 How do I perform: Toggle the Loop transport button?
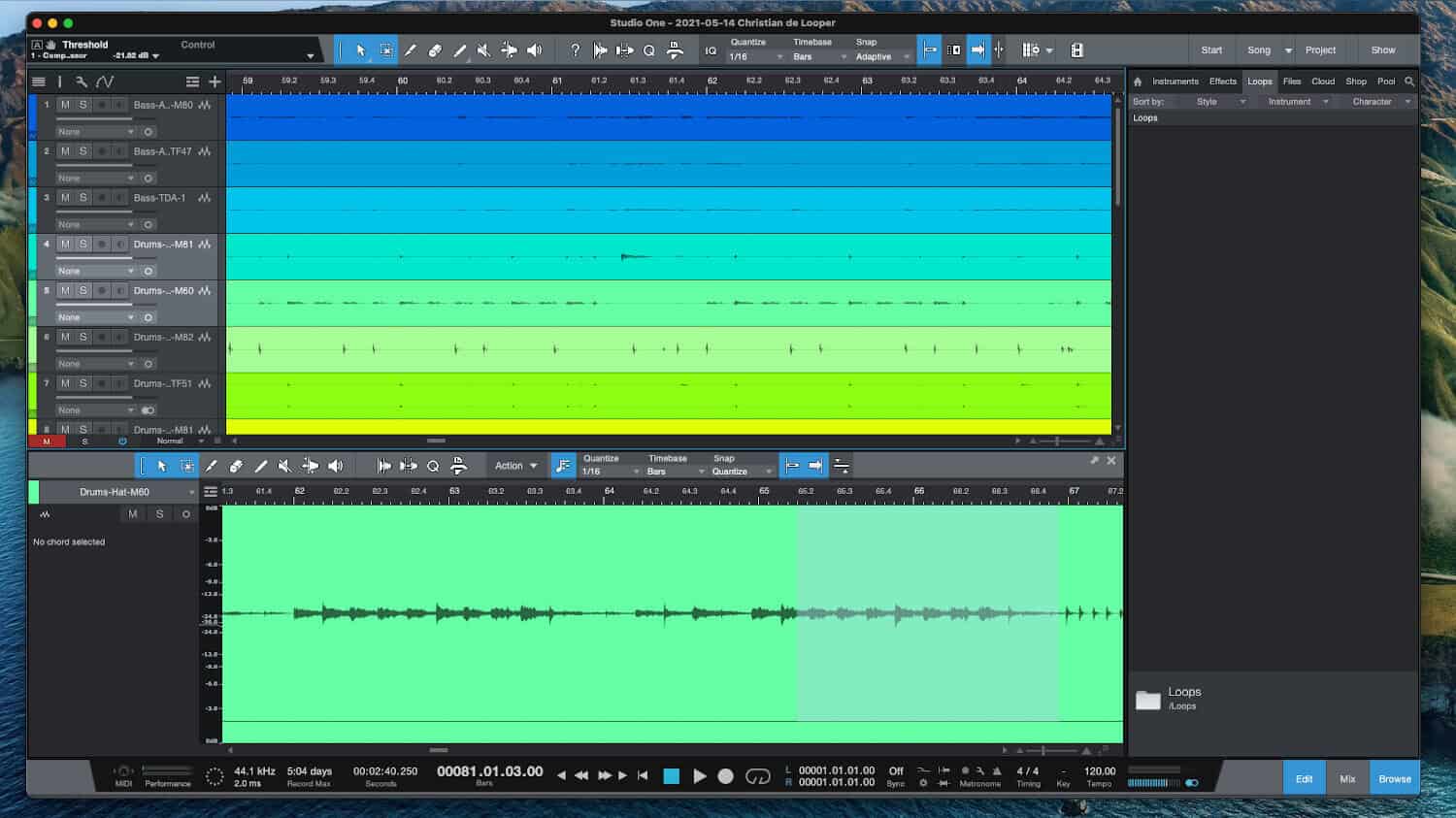[758, 776]
